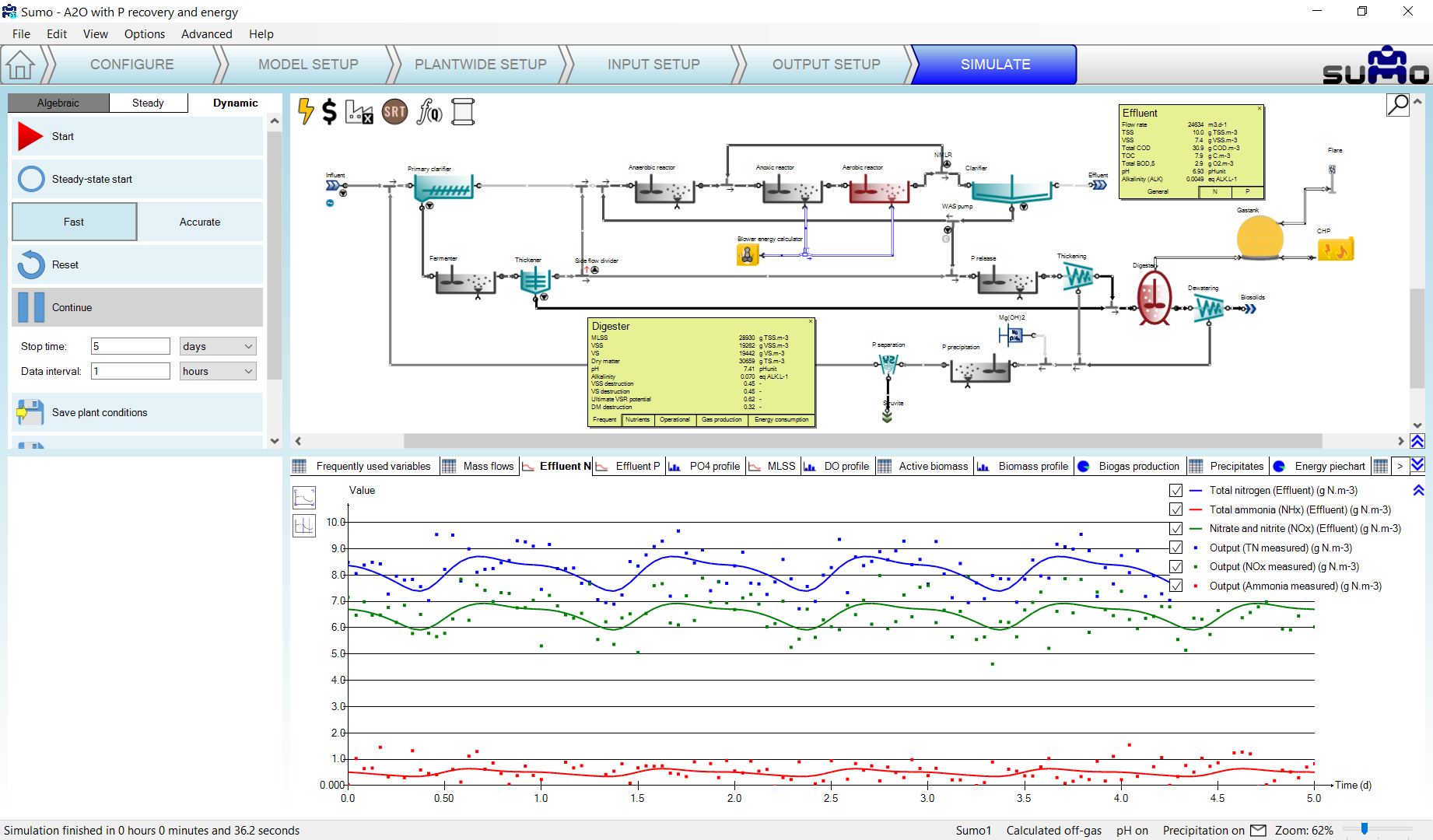This screenshot has height=840, width=1433.
Task: Click the SRT calculator icon
Action: [394, 112]
